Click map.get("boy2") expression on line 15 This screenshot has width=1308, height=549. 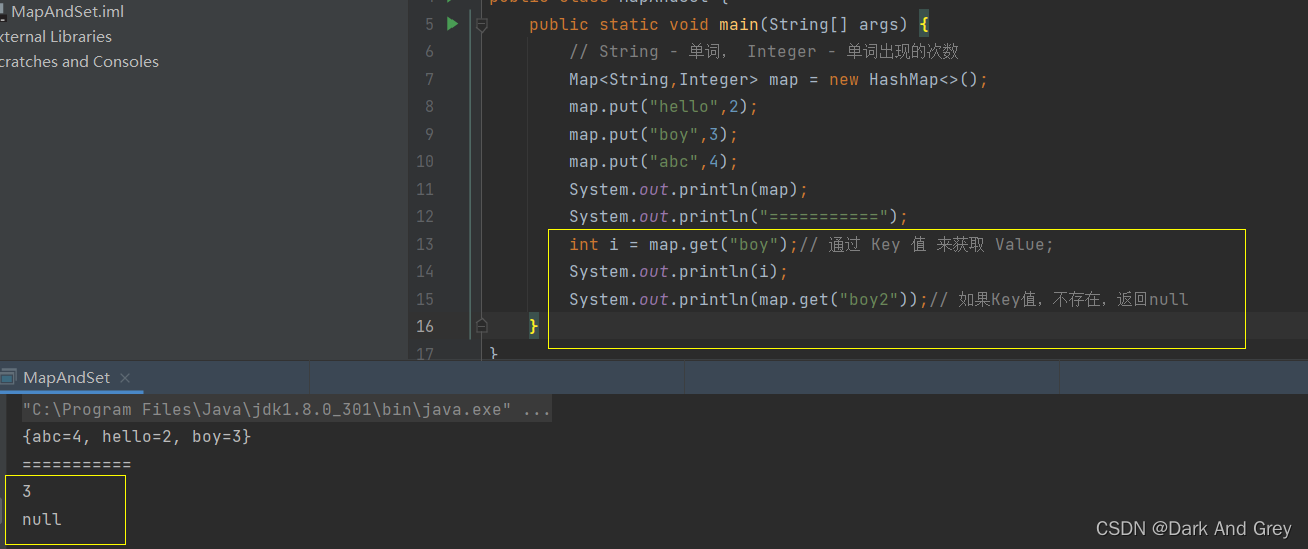coord(833,299)
